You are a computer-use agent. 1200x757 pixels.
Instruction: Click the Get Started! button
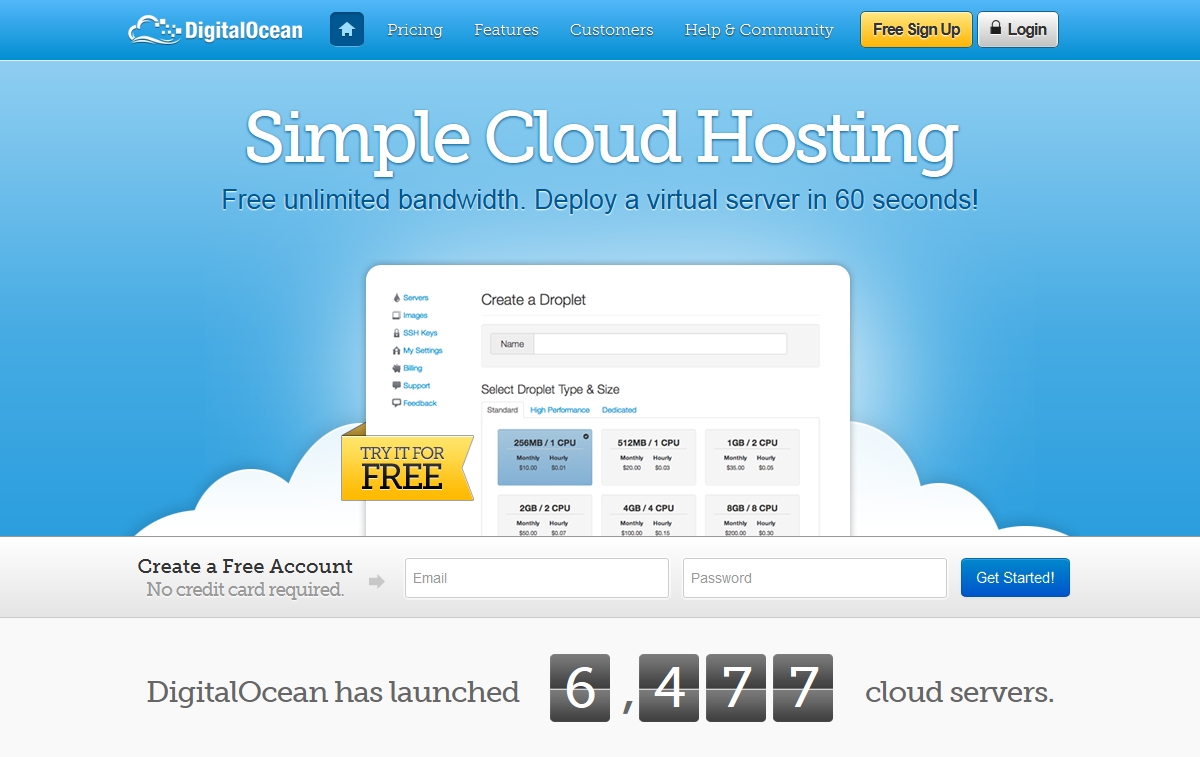(1015, 578)
